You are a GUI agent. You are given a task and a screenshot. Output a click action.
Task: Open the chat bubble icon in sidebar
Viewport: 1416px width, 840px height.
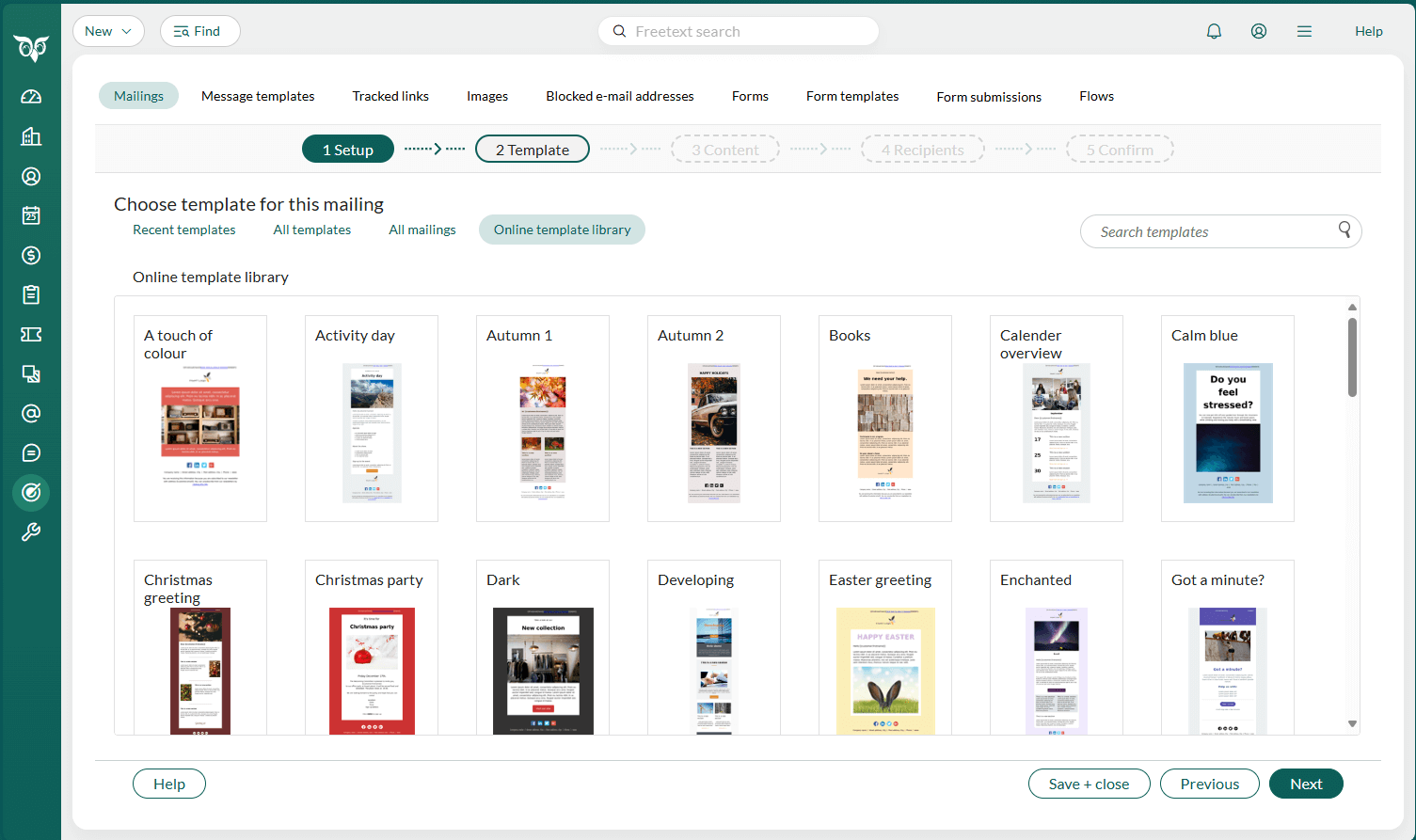[31, 452]
